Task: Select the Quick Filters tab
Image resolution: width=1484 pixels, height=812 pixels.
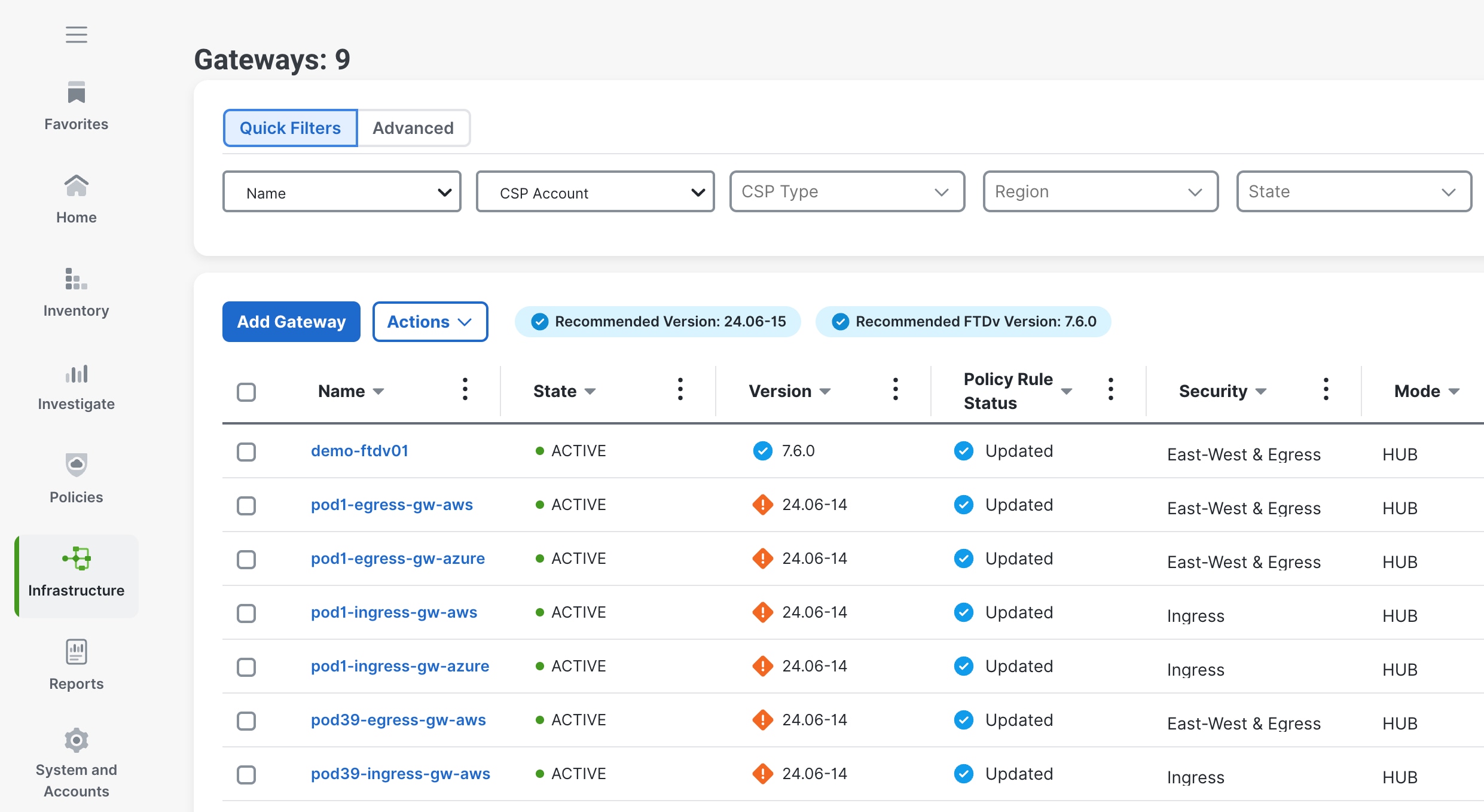Action: pyautogui.click(x=289, y=127)
